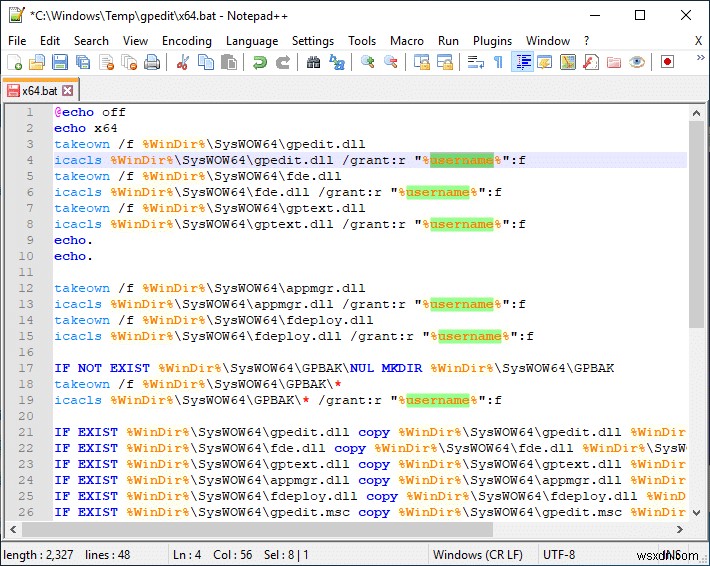This screenshot has width=710, height=566.
Task: Open the View menu
Action: coord(135,41)
